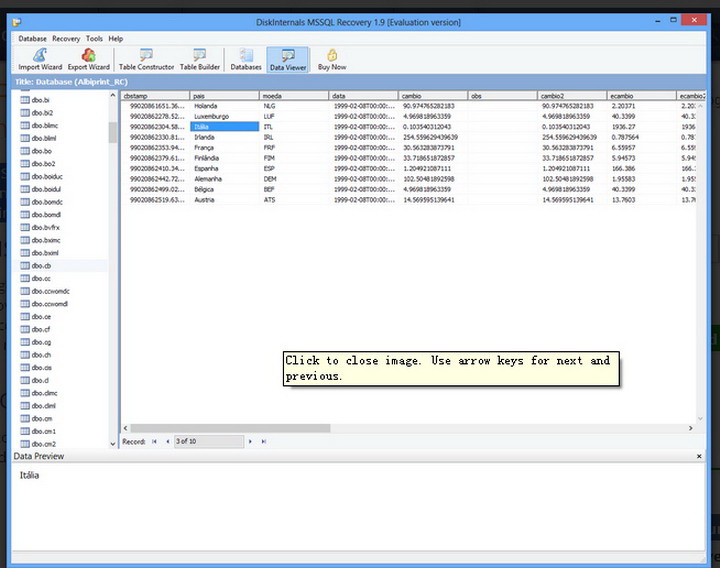Open the Database menu
Screen dimensions: 720x568
32,39
